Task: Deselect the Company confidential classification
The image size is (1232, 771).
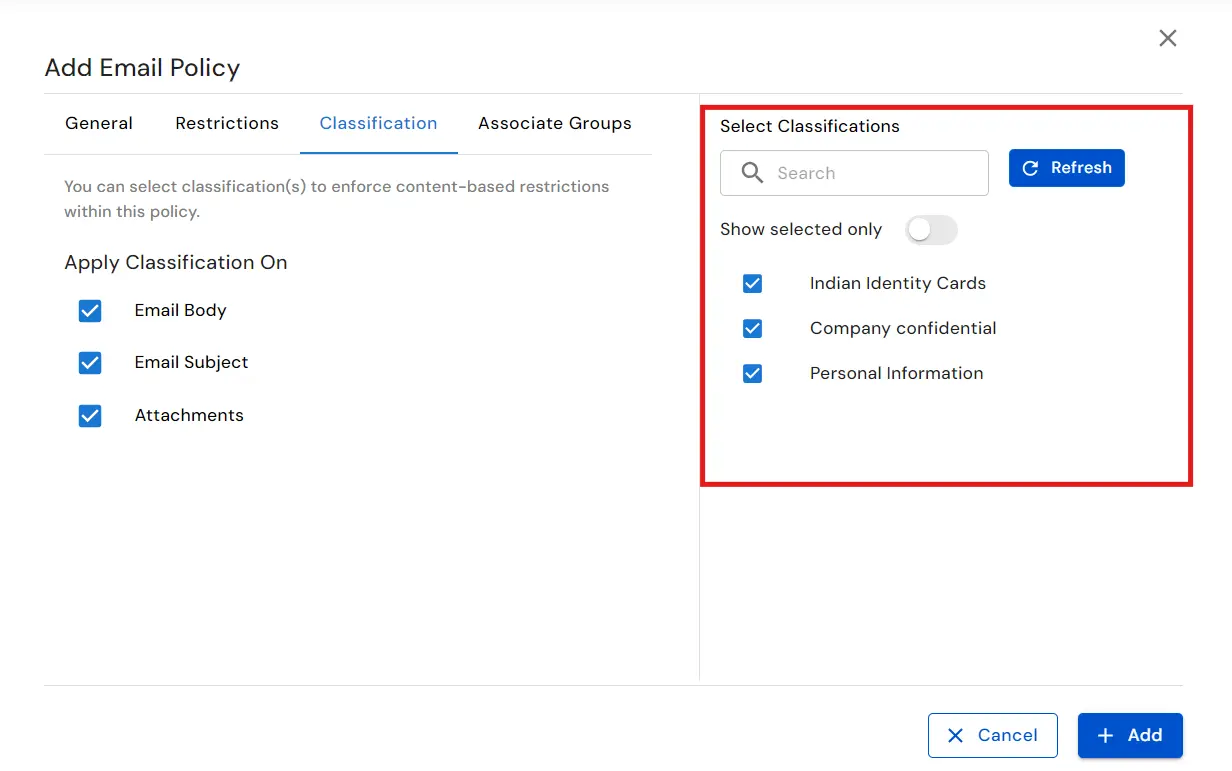Action: pyautogui.click(x=753, y=328)
